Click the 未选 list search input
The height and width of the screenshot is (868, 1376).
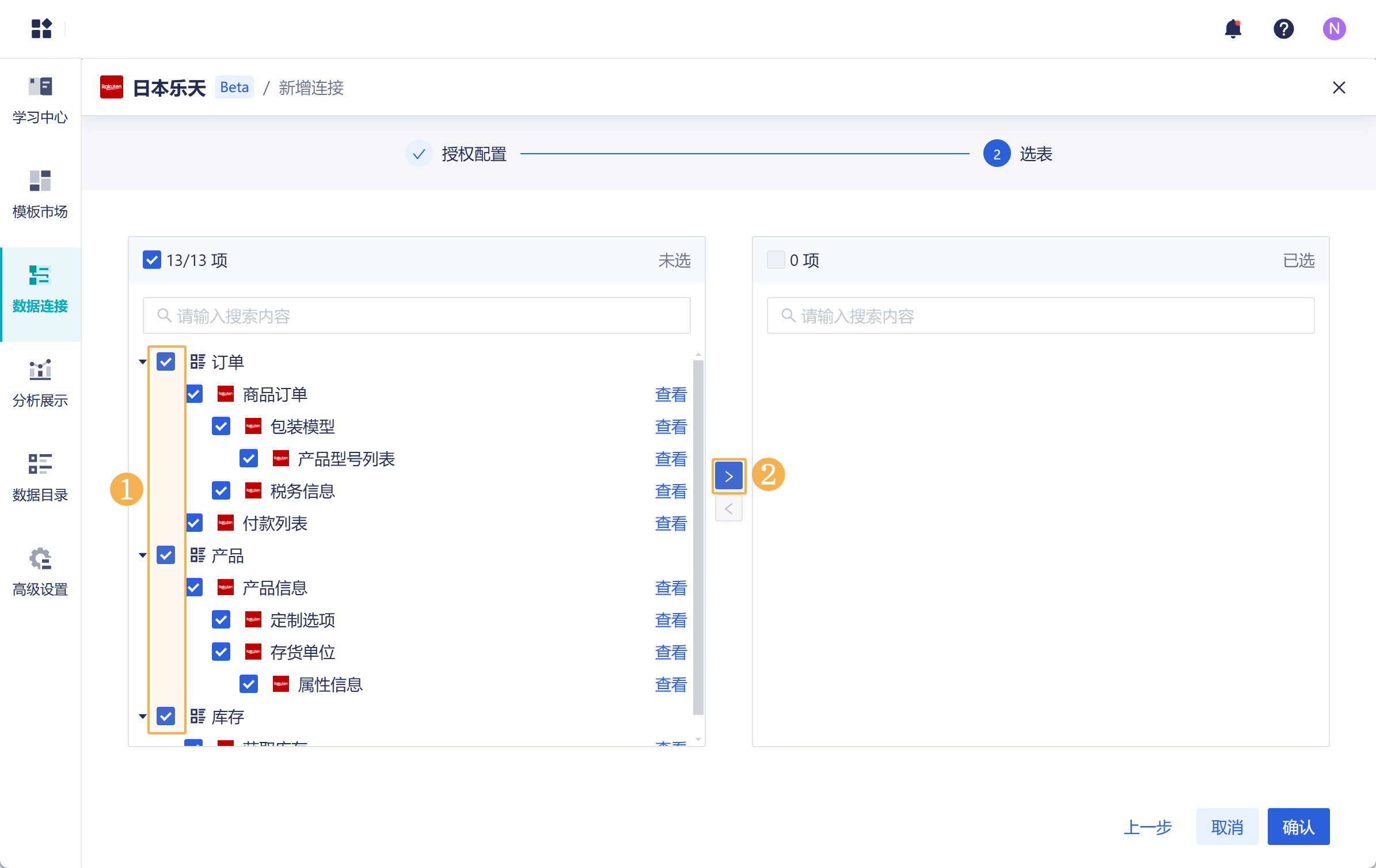416,315
